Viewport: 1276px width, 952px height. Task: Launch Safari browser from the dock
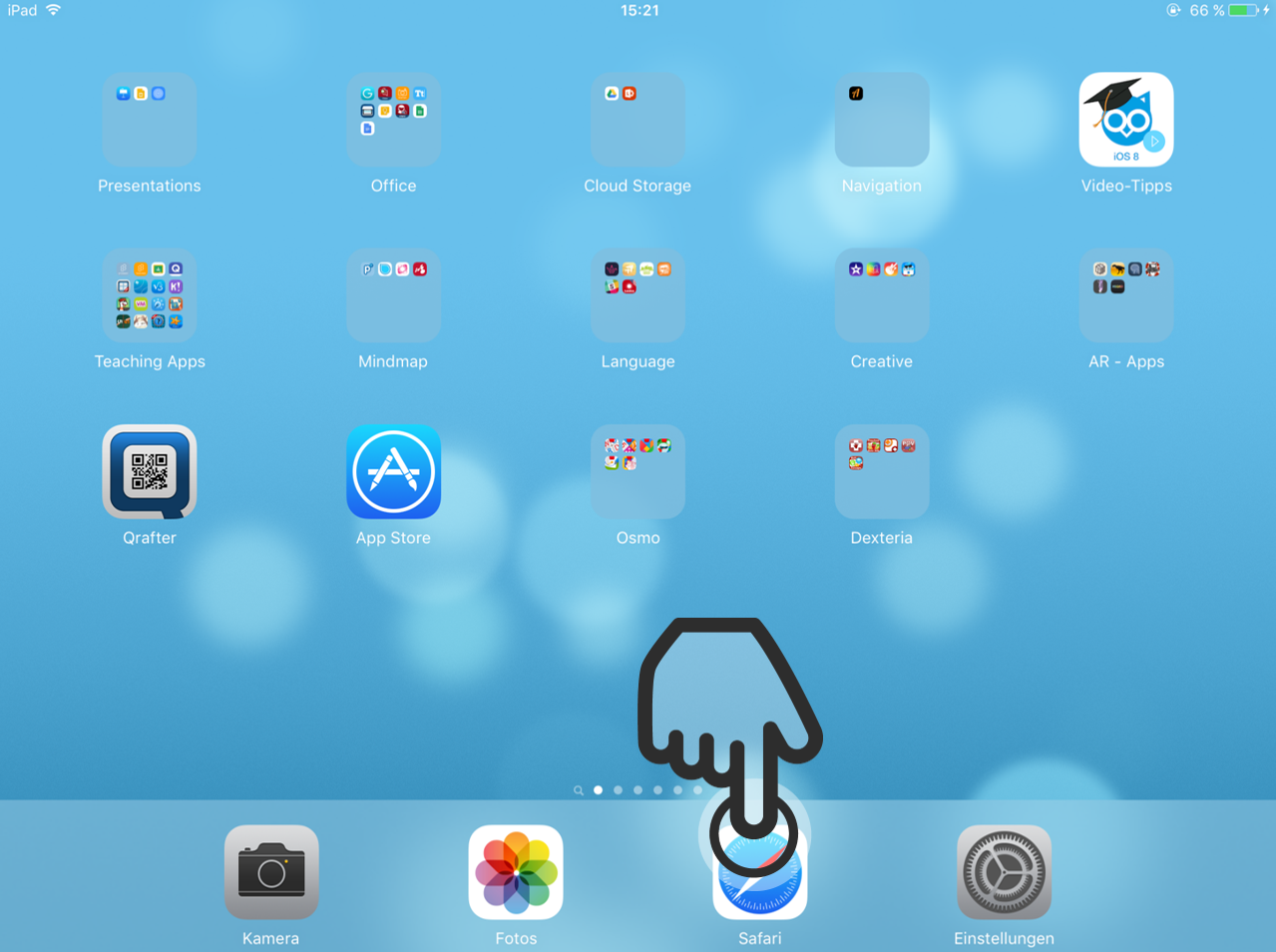coord(760,872)
